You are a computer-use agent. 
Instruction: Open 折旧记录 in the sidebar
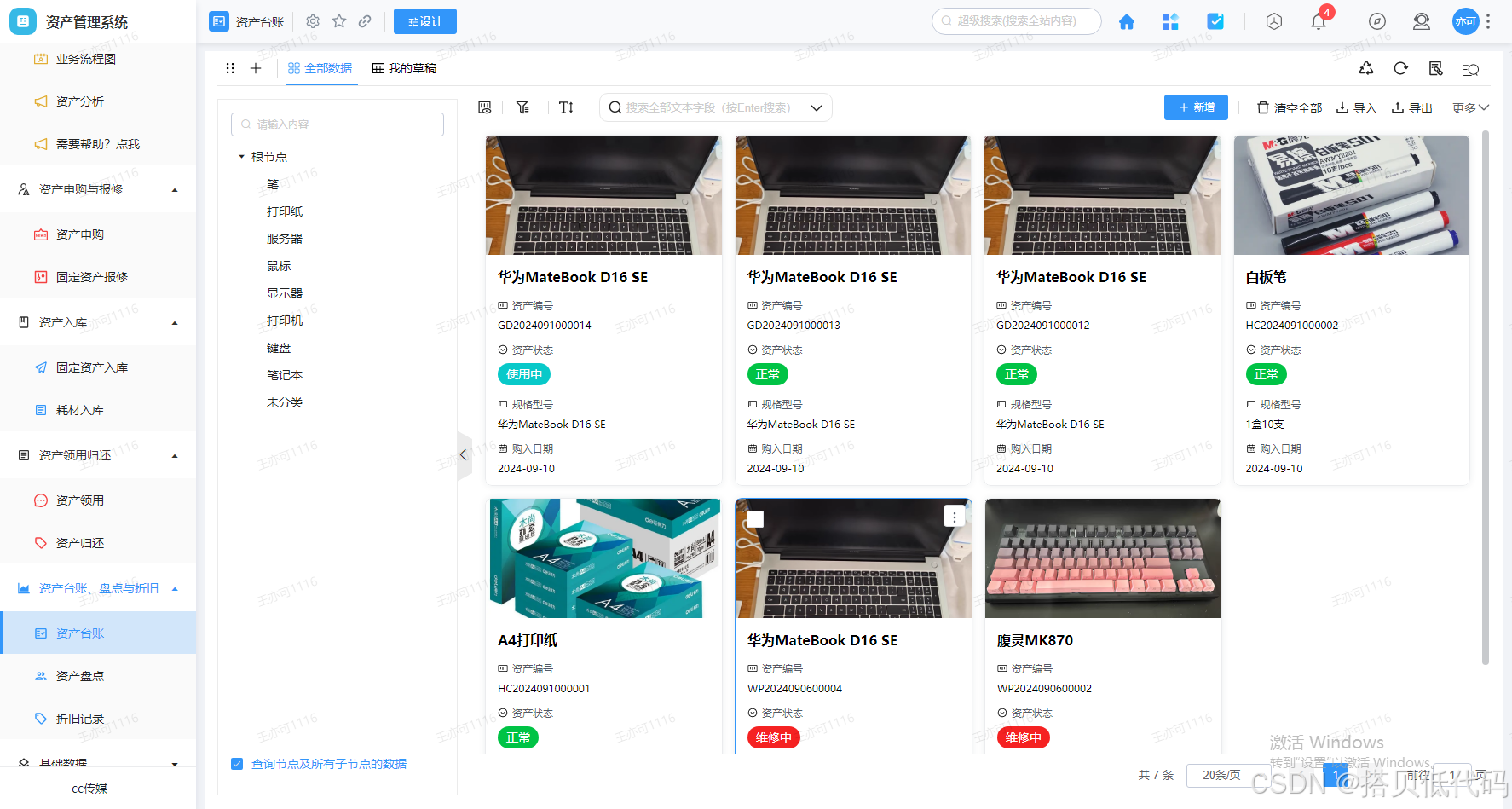(80, 719)
